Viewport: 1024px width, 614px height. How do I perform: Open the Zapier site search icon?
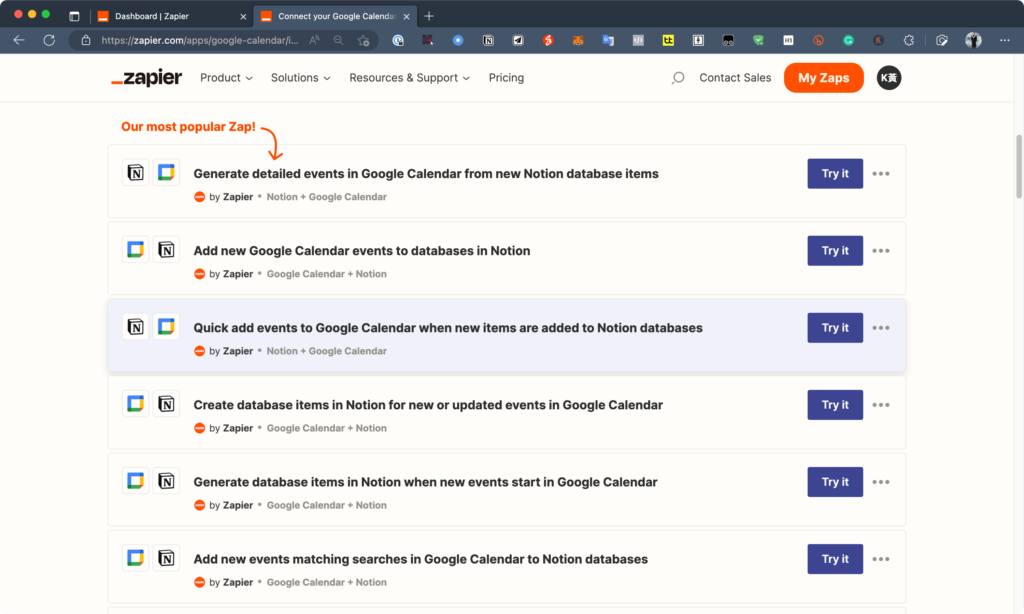[x=678, y=78]
